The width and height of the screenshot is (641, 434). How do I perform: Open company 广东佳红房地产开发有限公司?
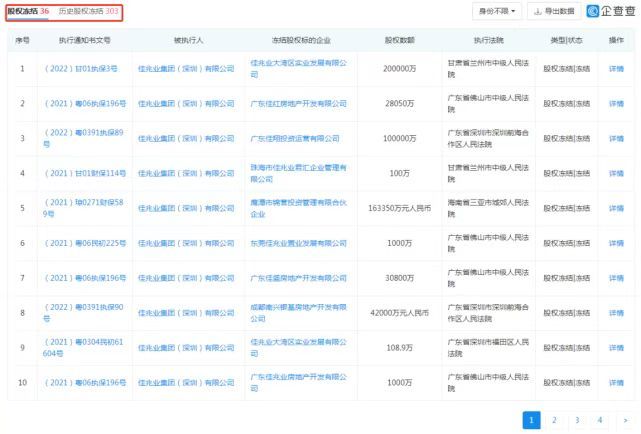tap(298, 104)
